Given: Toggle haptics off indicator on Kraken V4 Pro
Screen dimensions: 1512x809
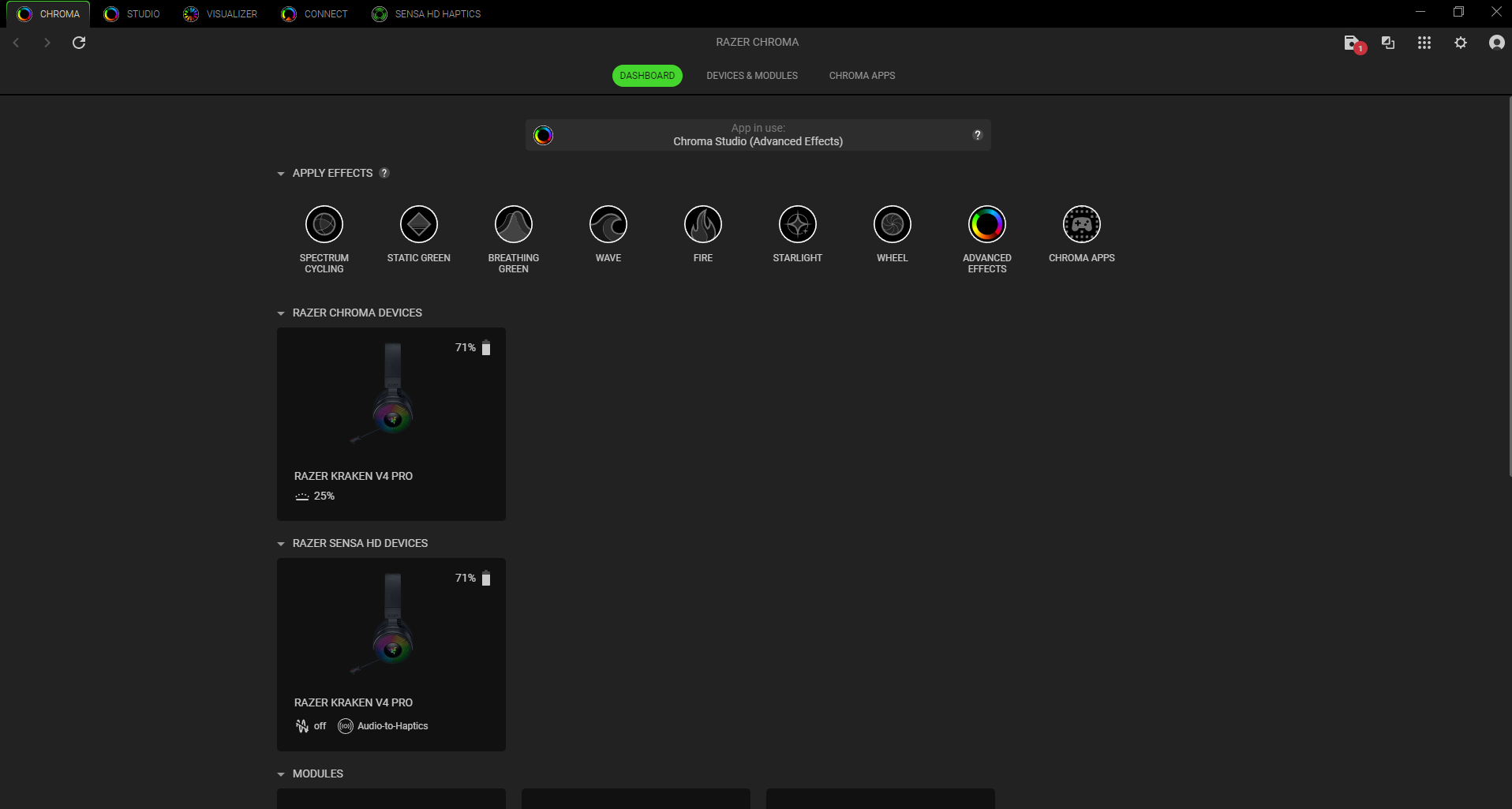Looking at the screenshot, I should 310,726.
